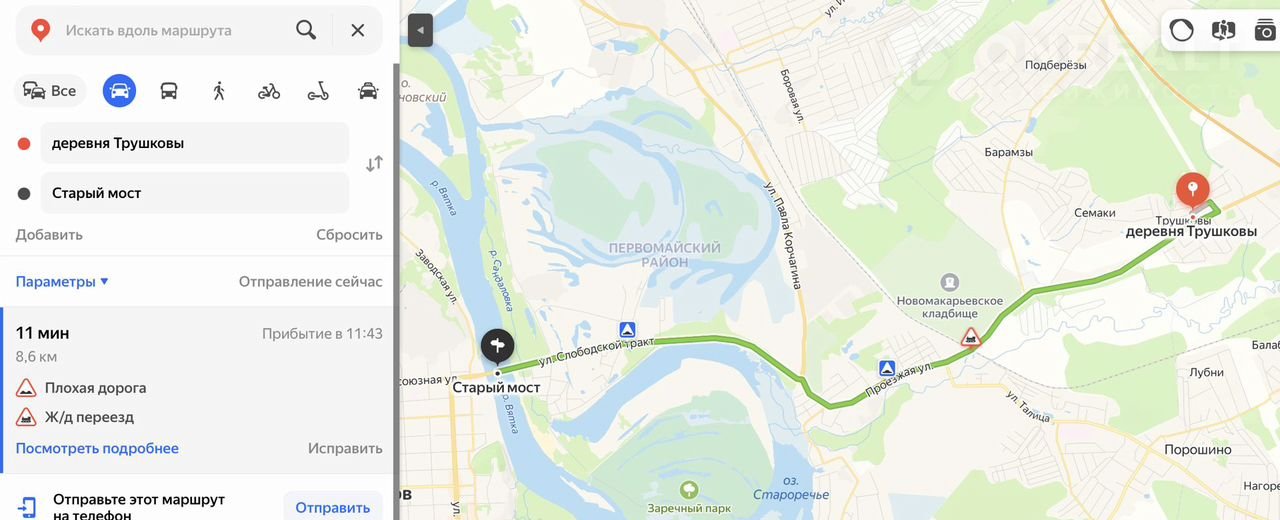Screen dimensions: 1280x520
Task: Click 'Посмотреть подробнее' link
Action: (x=97, y=448)
